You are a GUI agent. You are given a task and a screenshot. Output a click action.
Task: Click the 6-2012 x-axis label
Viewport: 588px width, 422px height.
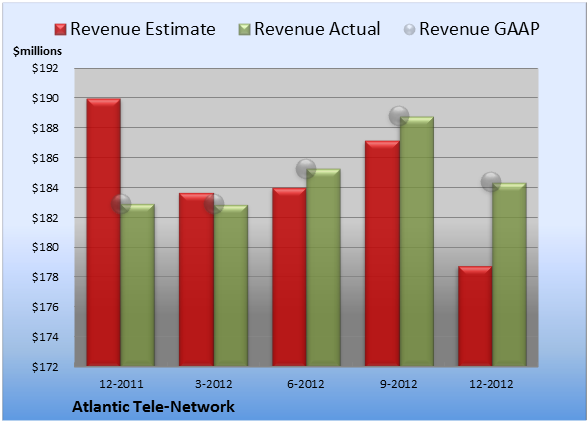tap(306, 384)
